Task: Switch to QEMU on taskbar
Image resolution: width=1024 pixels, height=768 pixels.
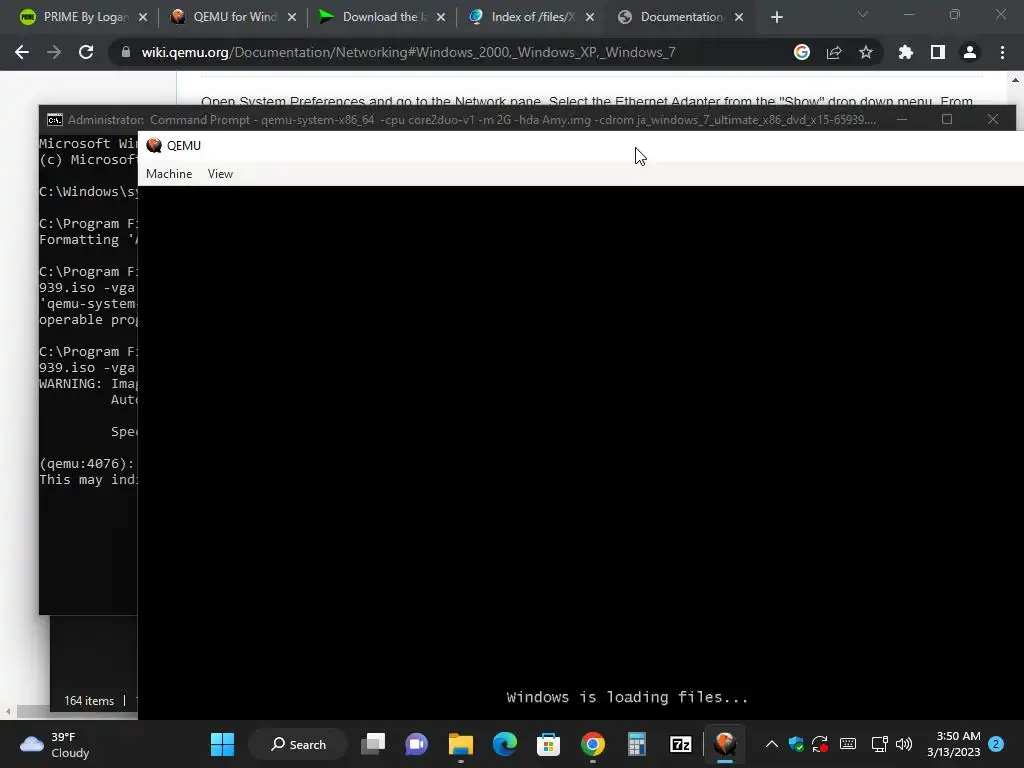Action: 725,744
